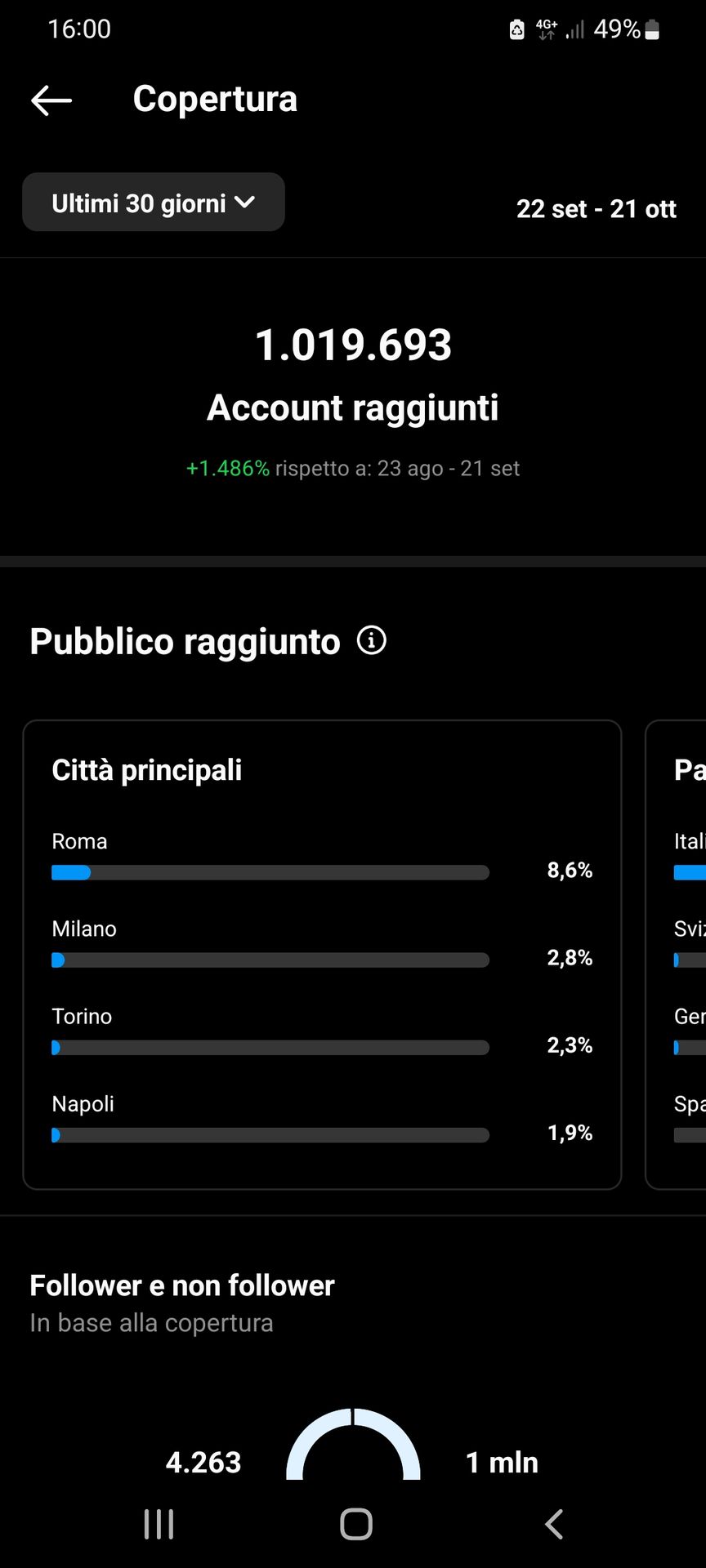Tap the back arrow next to Copertura
Viewport: 706px width, 1568px height.
tap(51, 100)
